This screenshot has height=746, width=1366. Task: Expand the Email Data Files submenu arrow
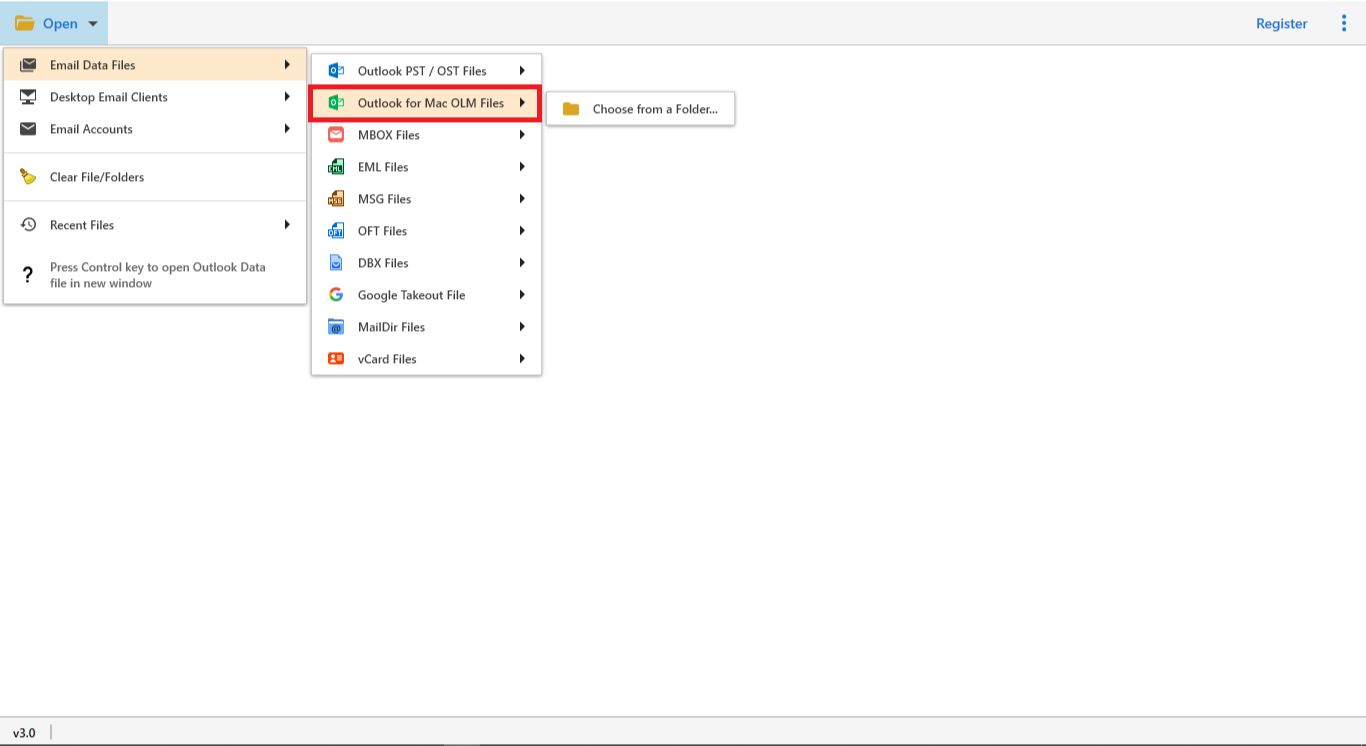tap(287, 65)
